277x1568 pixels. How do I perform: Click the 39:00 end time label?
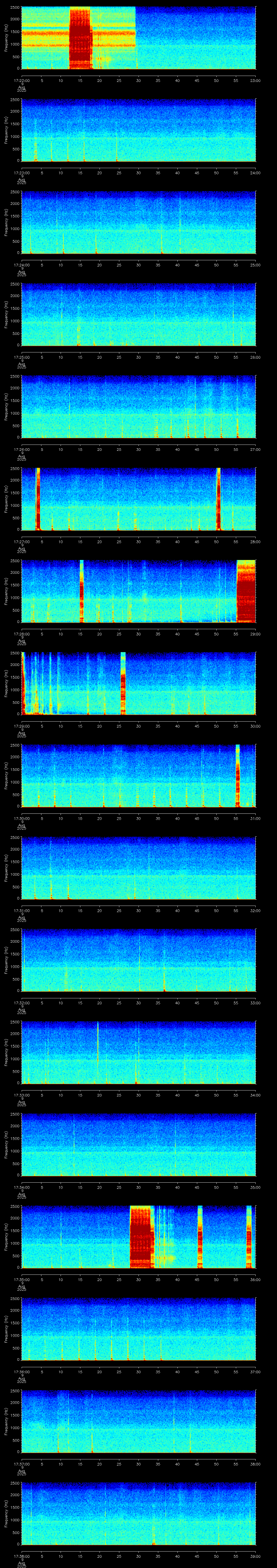tap(255, 1556)
